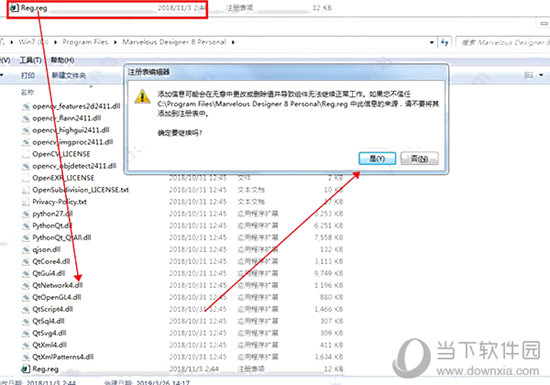Click the search Marvelous Designer 8 field
Viewport: 550px width, 385px height.
[503, 42]
